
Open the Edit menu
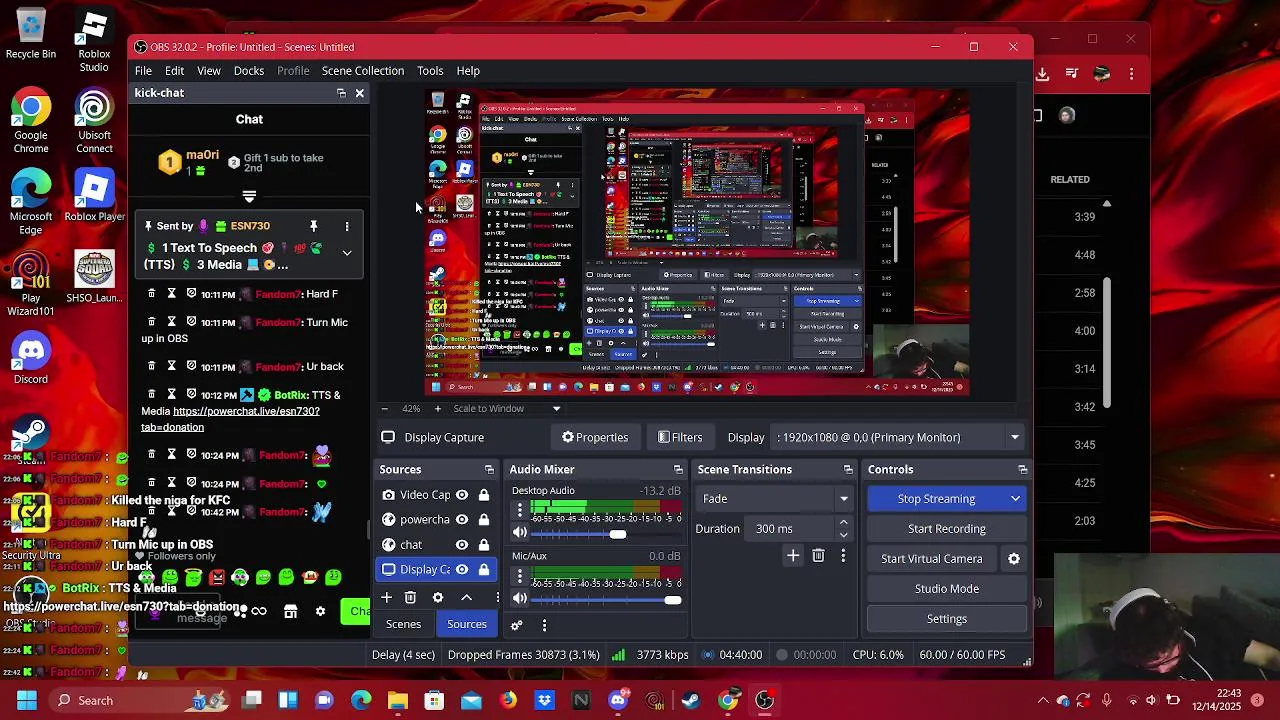174,71
